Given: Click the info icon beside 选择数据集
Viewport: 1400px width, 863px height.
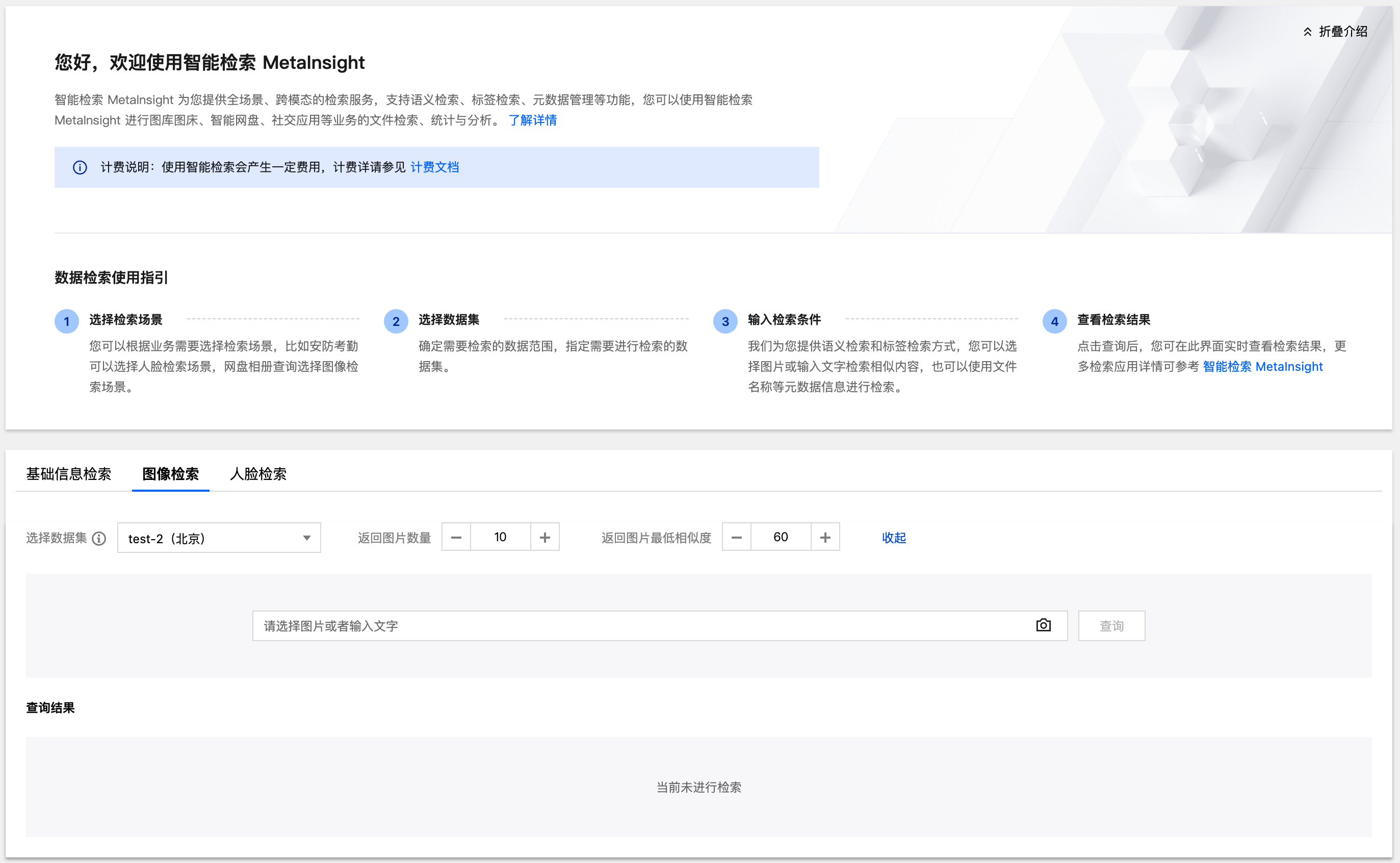Looking at the screenshot, I should (x=99, y=538).
